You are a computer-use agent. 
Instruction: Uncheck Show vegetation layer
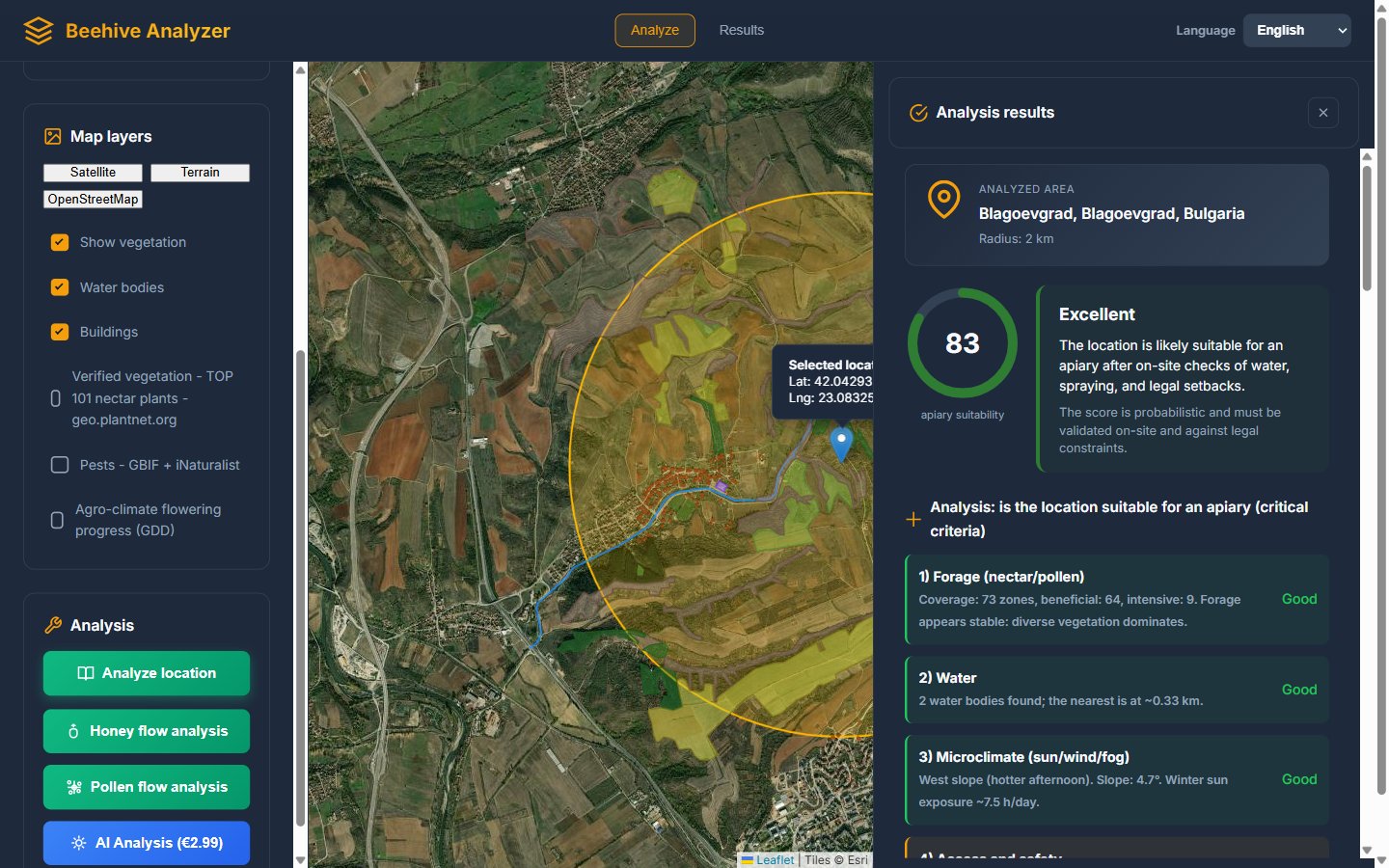tap(60, 242)
